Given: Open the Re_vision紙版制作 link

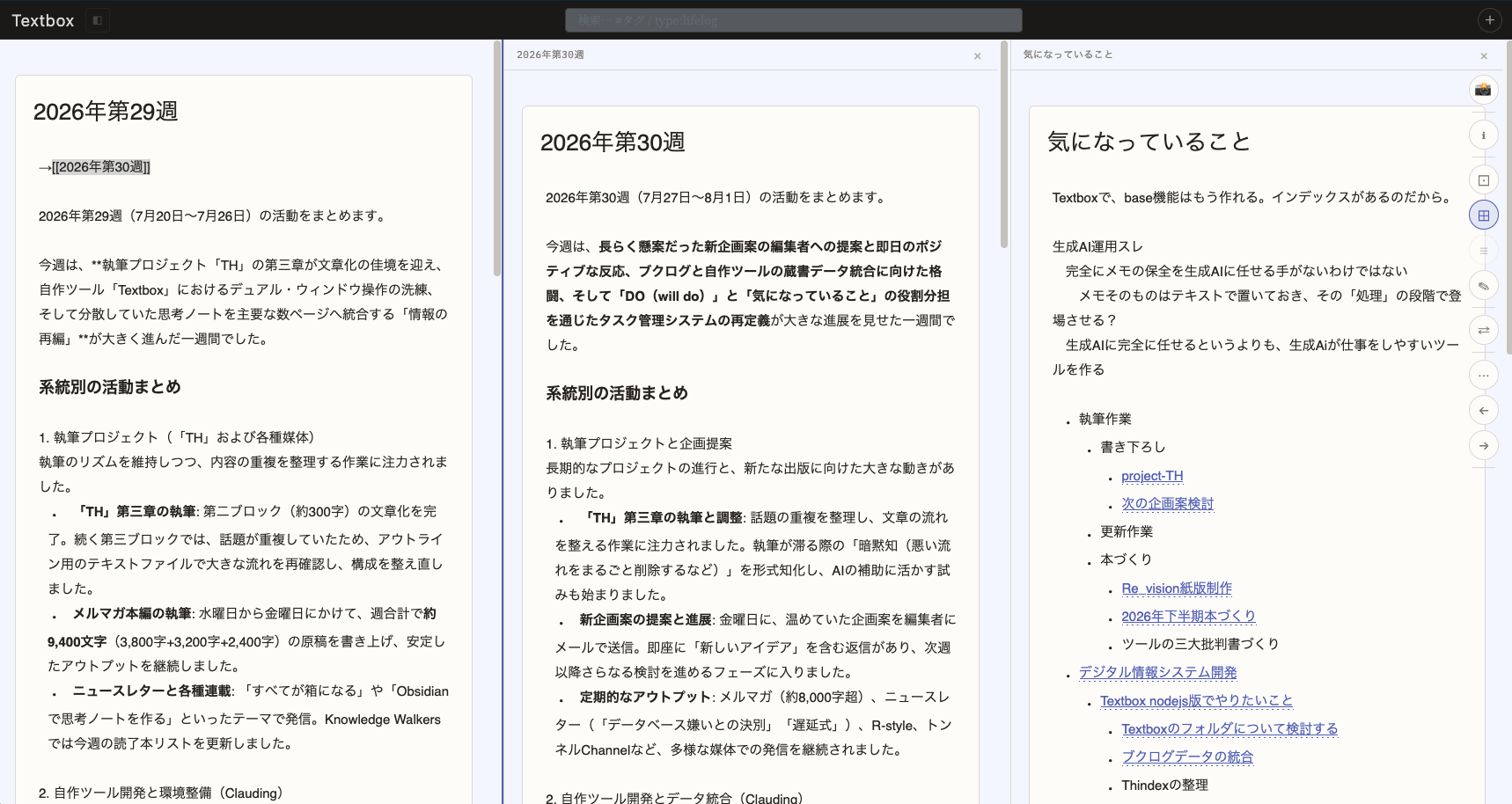Looking at the screenshot, I should point(1177,588).
